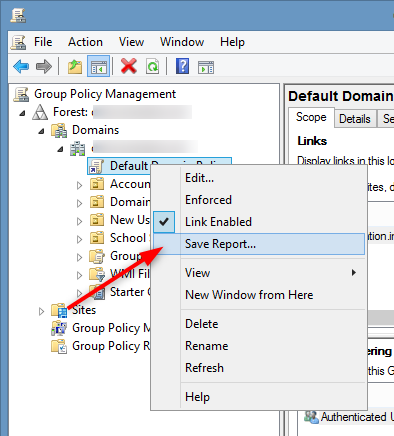The image size is (394, 436).
Task: Click the Domains folder icon
Action: coord(59,130)
